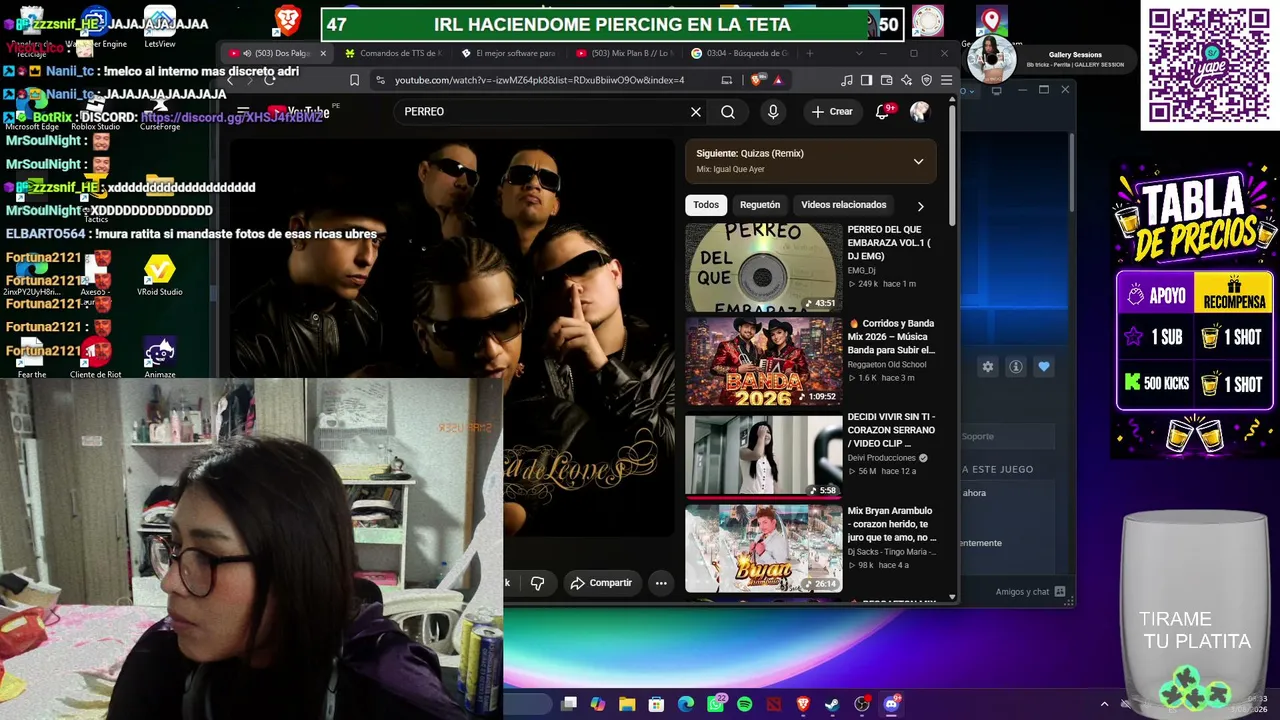
Task: Open the 'DECIDI VIVIR SIN TI' video title
Action: coord(891,430)
